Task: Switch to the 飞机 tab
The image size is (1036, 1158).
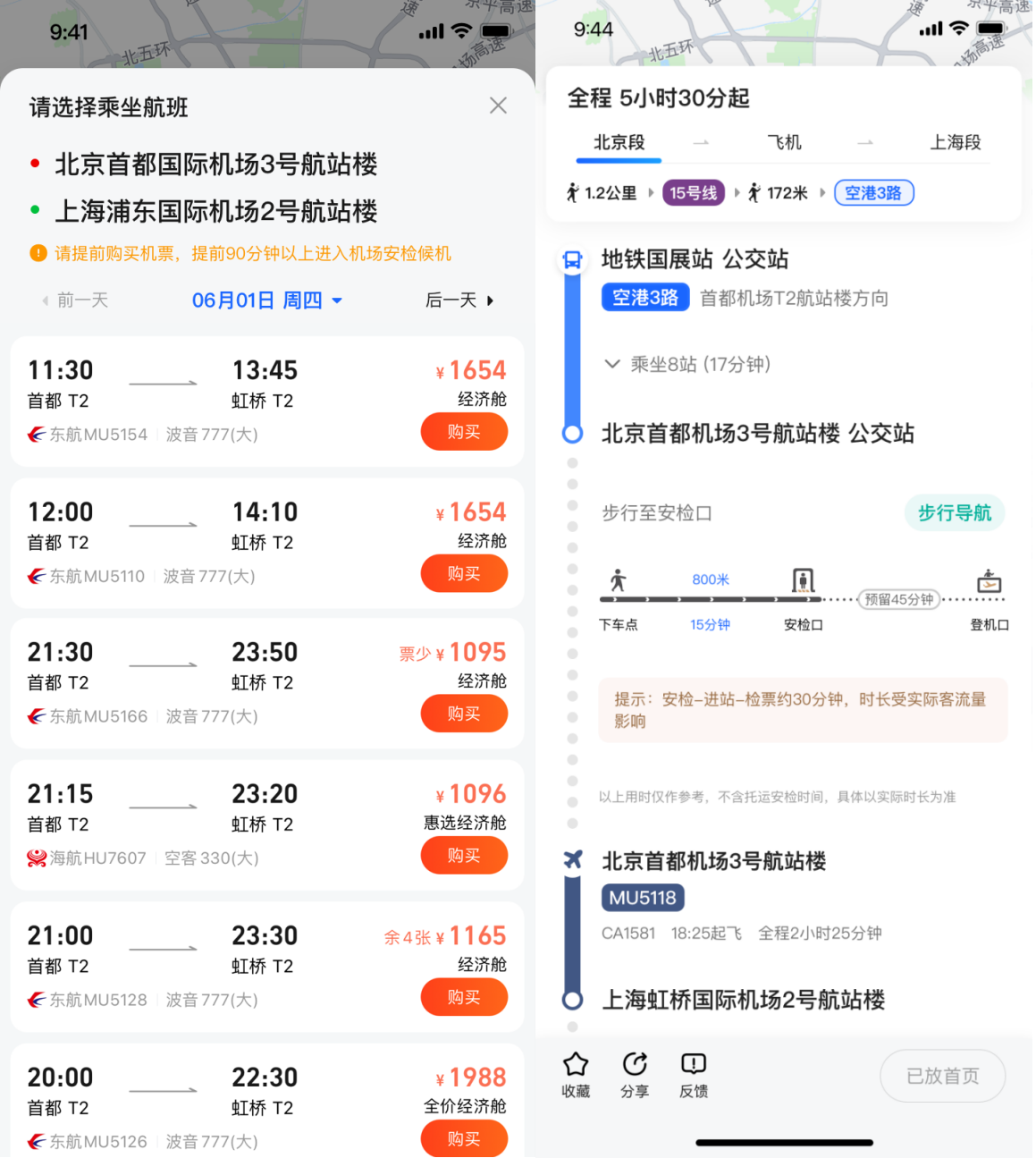Action: pos(784,142)
